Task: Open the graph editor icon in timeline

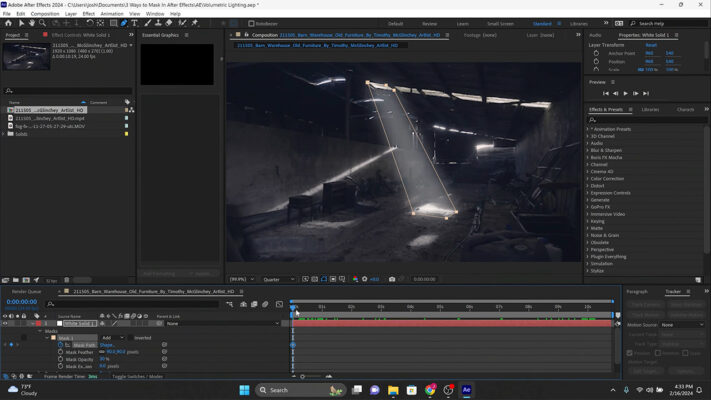Action: [x=279, y=304]
